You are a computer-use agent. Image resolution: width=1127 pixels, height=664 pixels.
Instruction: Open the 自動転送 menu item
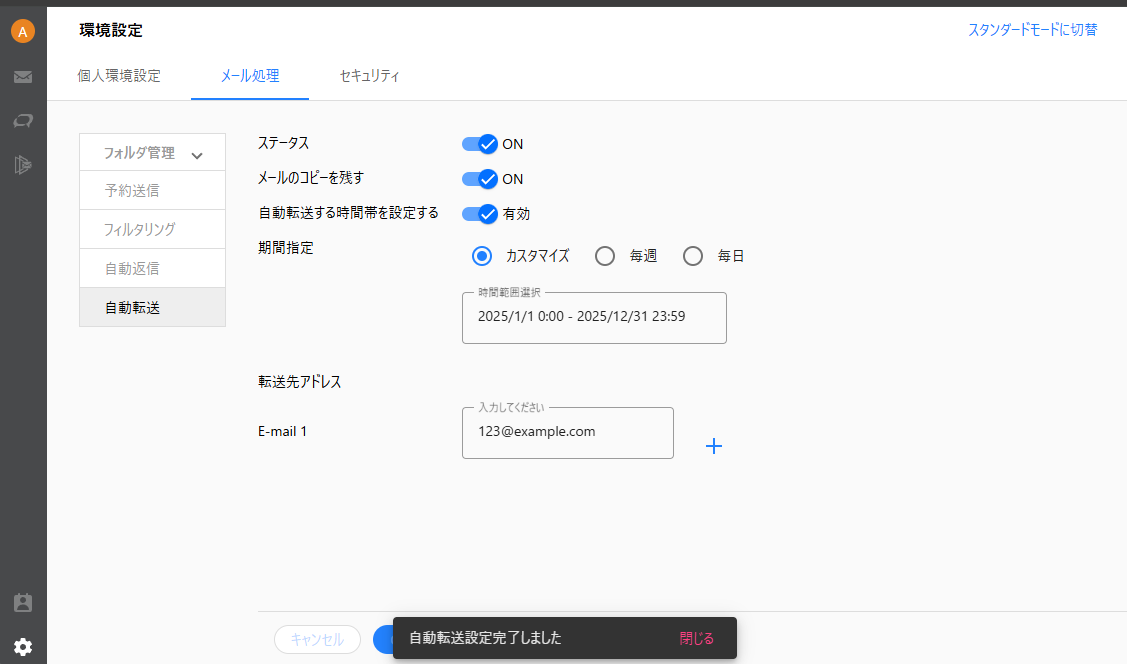pyautogui.click(x=152, y=308)
